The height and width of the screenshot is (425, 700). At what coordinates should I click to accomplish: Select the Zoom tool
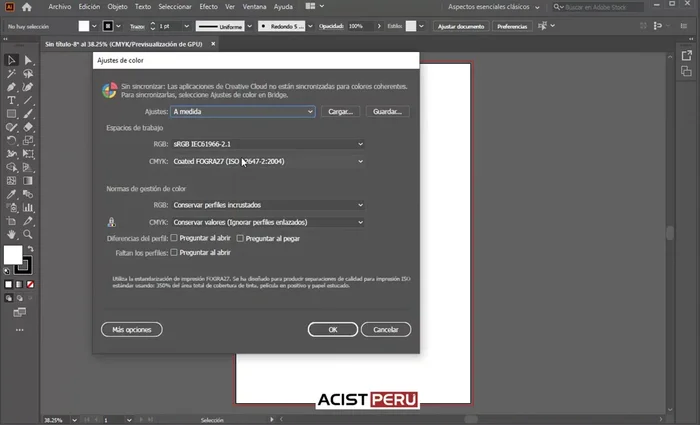pyautogui.click(x=28, y=234)
